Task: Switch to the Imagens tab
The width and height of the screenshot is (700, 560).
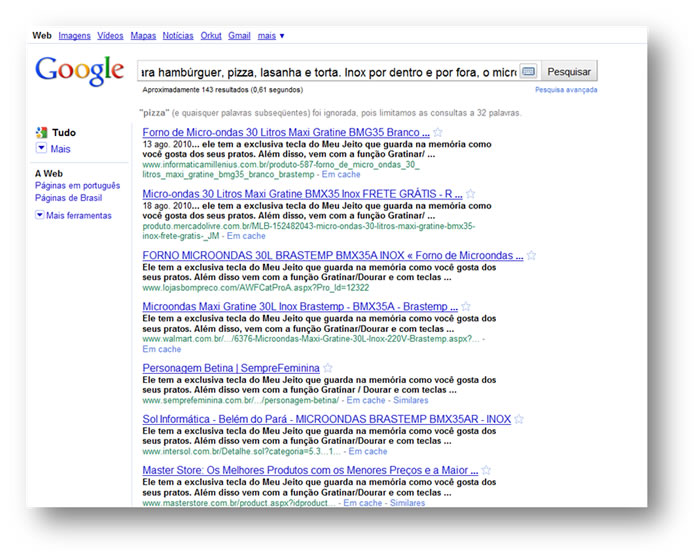Action: tap(74, 36)
